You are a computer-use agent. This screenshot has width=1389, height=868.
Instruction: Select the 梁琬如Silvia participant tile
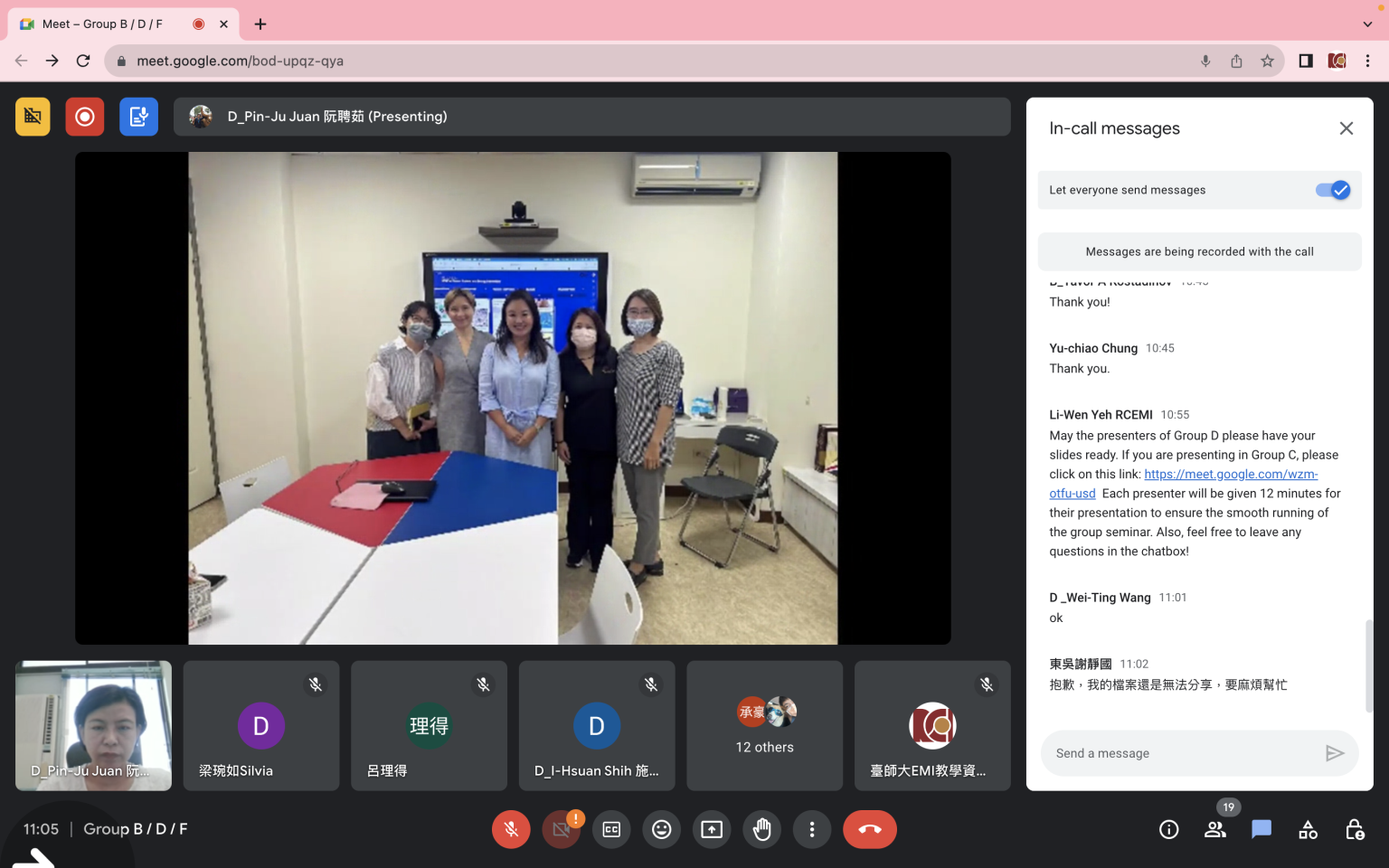point(261,726)
